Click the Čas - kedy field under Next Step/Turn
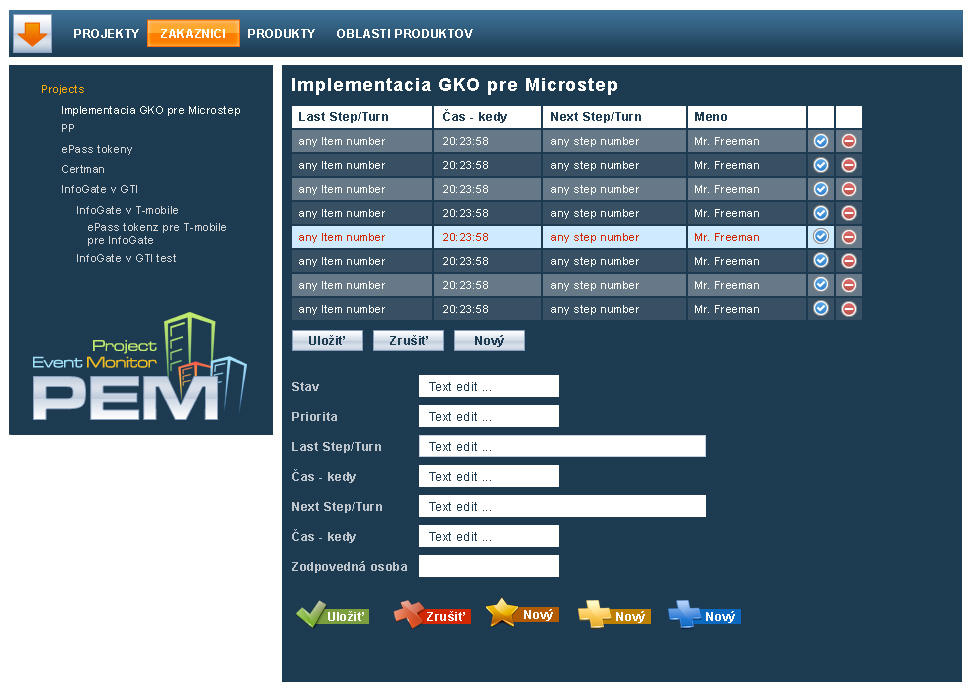 pos(489,536)
